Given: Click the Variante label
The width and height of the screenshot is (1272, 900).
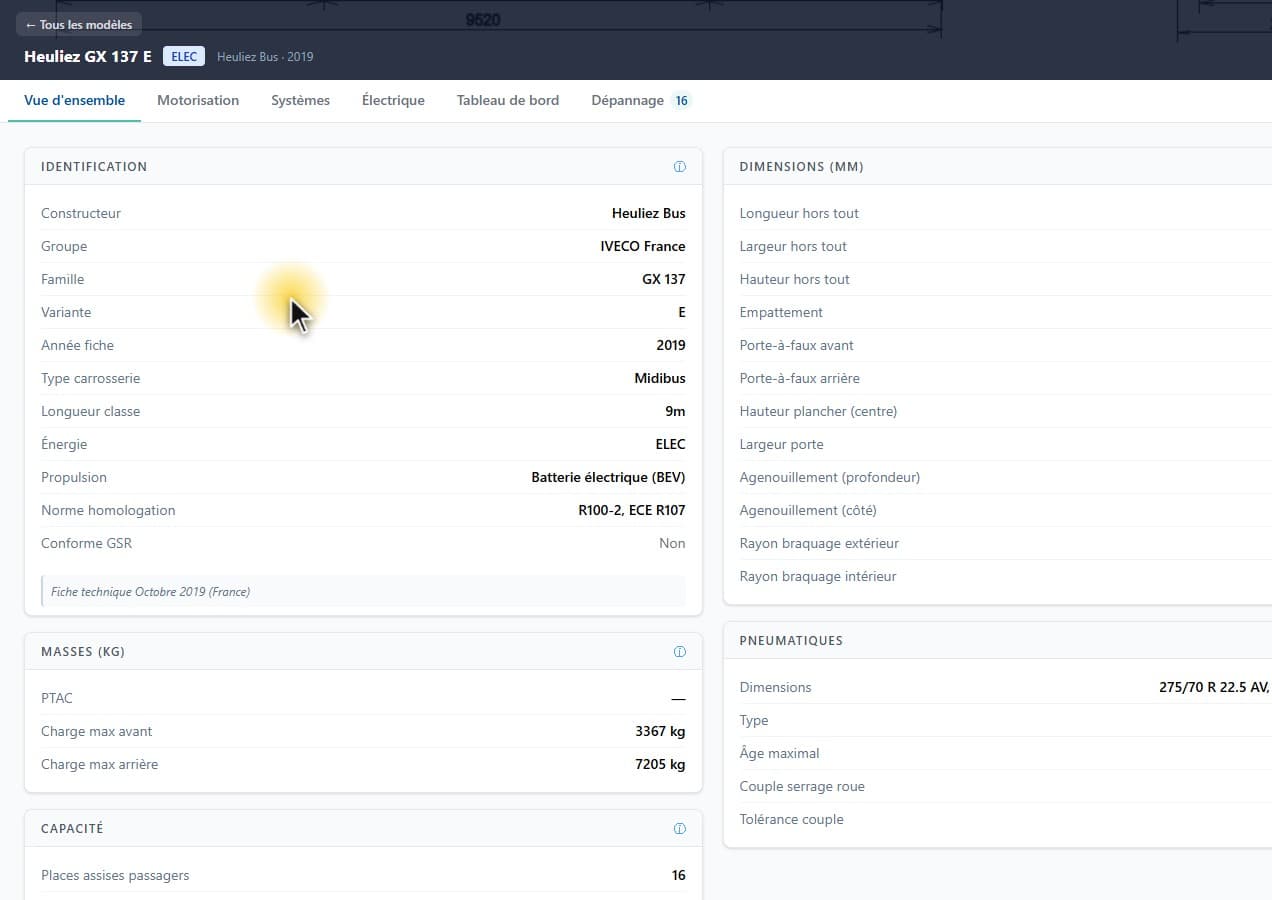Looking at the screenshot, I should [x=66, y=312].
